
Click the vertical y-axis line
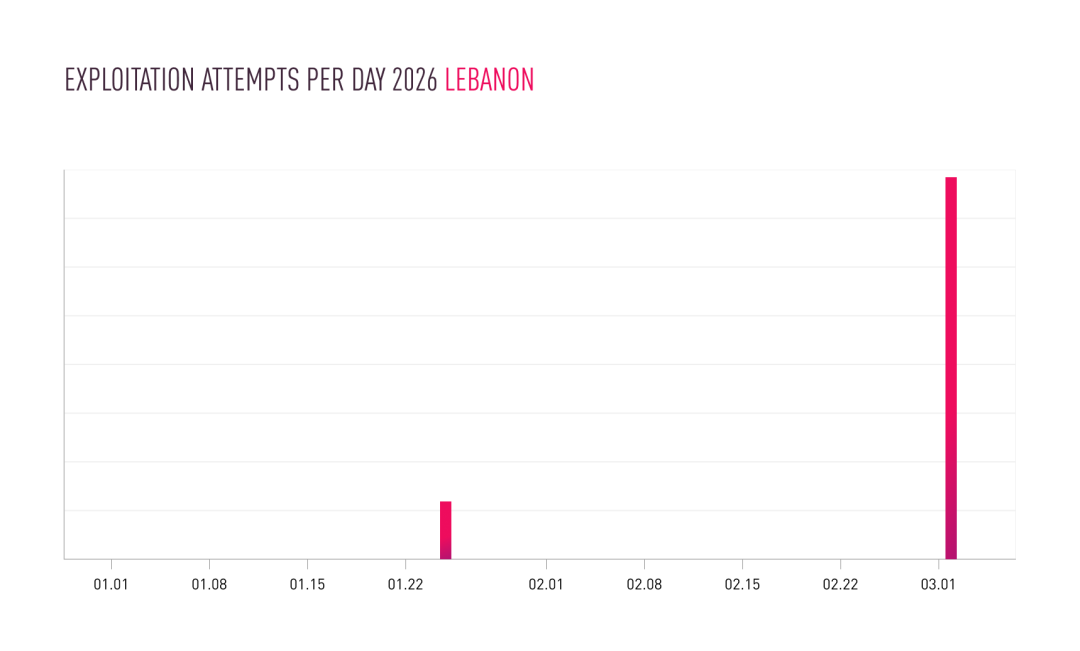point(64,365)
